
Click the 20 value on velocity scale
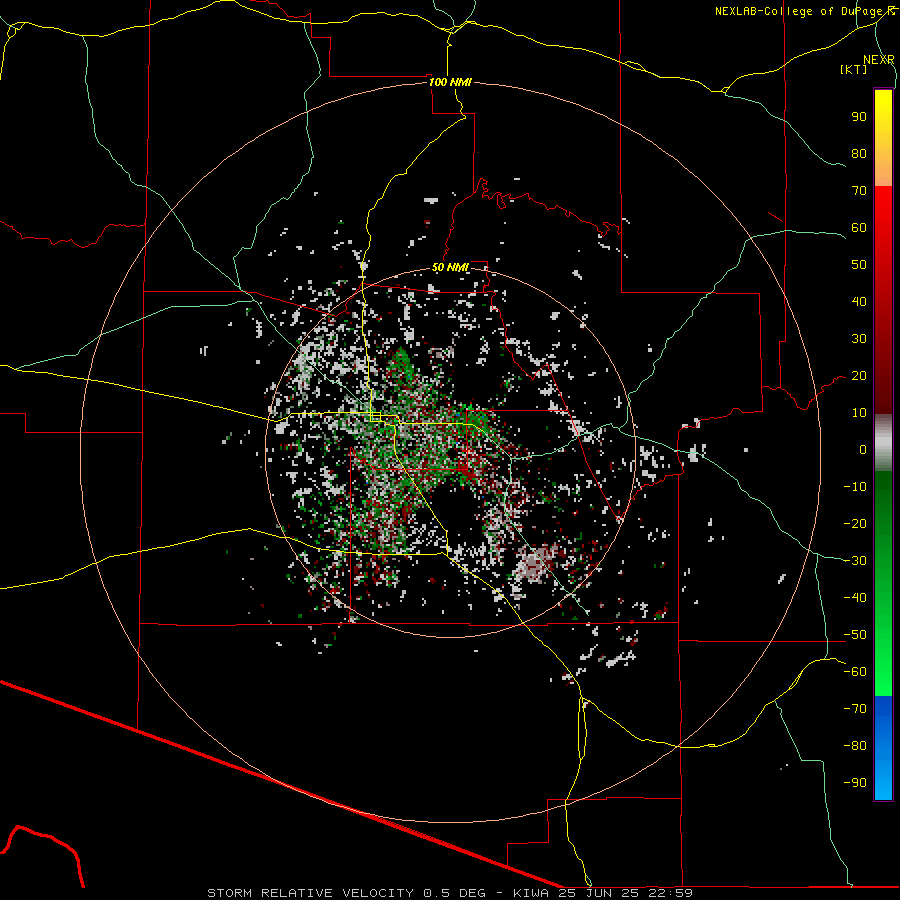(x=859, y=376)
